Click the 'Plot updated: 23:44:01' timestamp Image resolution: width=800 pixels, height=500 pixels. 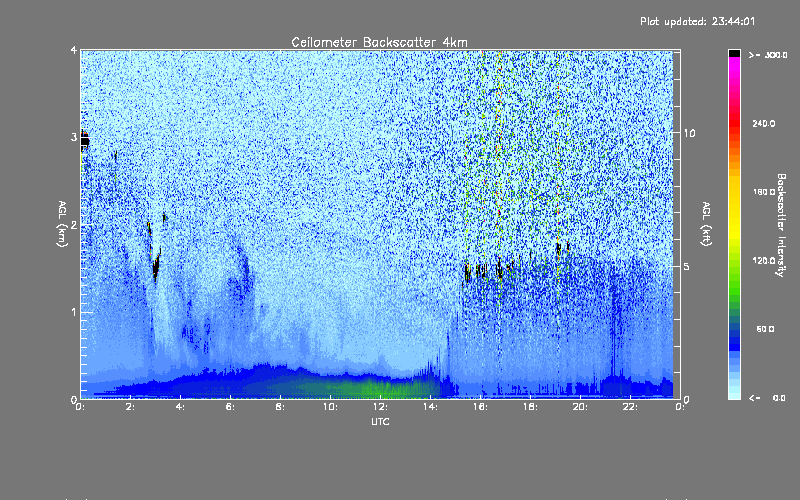(x=697, y=21)
